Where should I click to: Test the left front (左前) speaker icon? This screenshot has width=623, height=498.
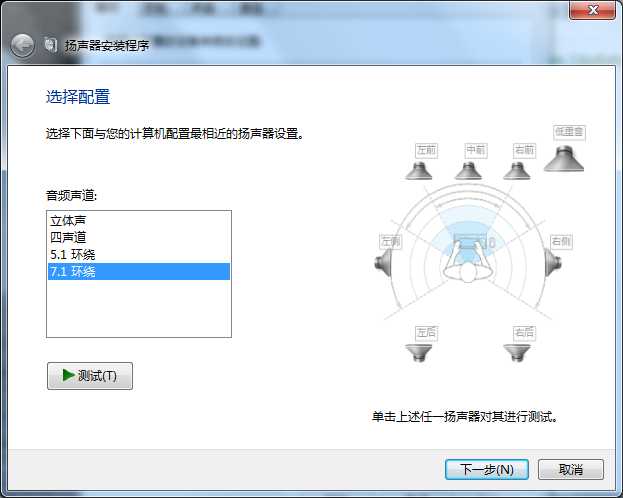coord(418,171)
